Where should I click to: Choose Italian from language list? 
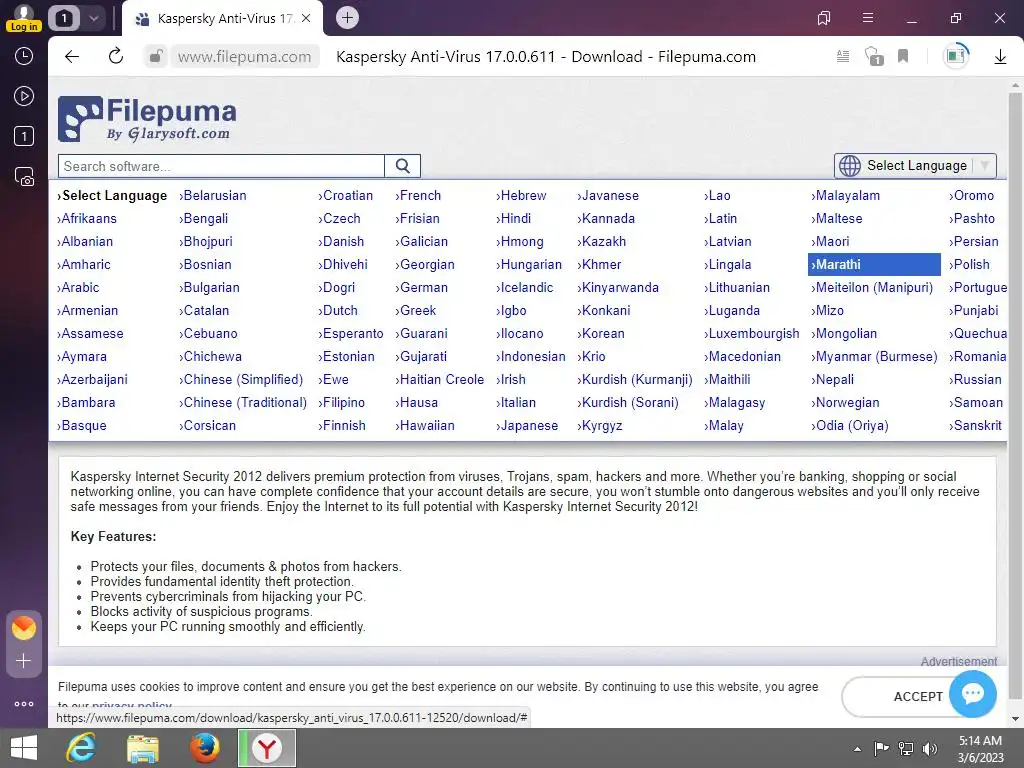tap(515, 402)
